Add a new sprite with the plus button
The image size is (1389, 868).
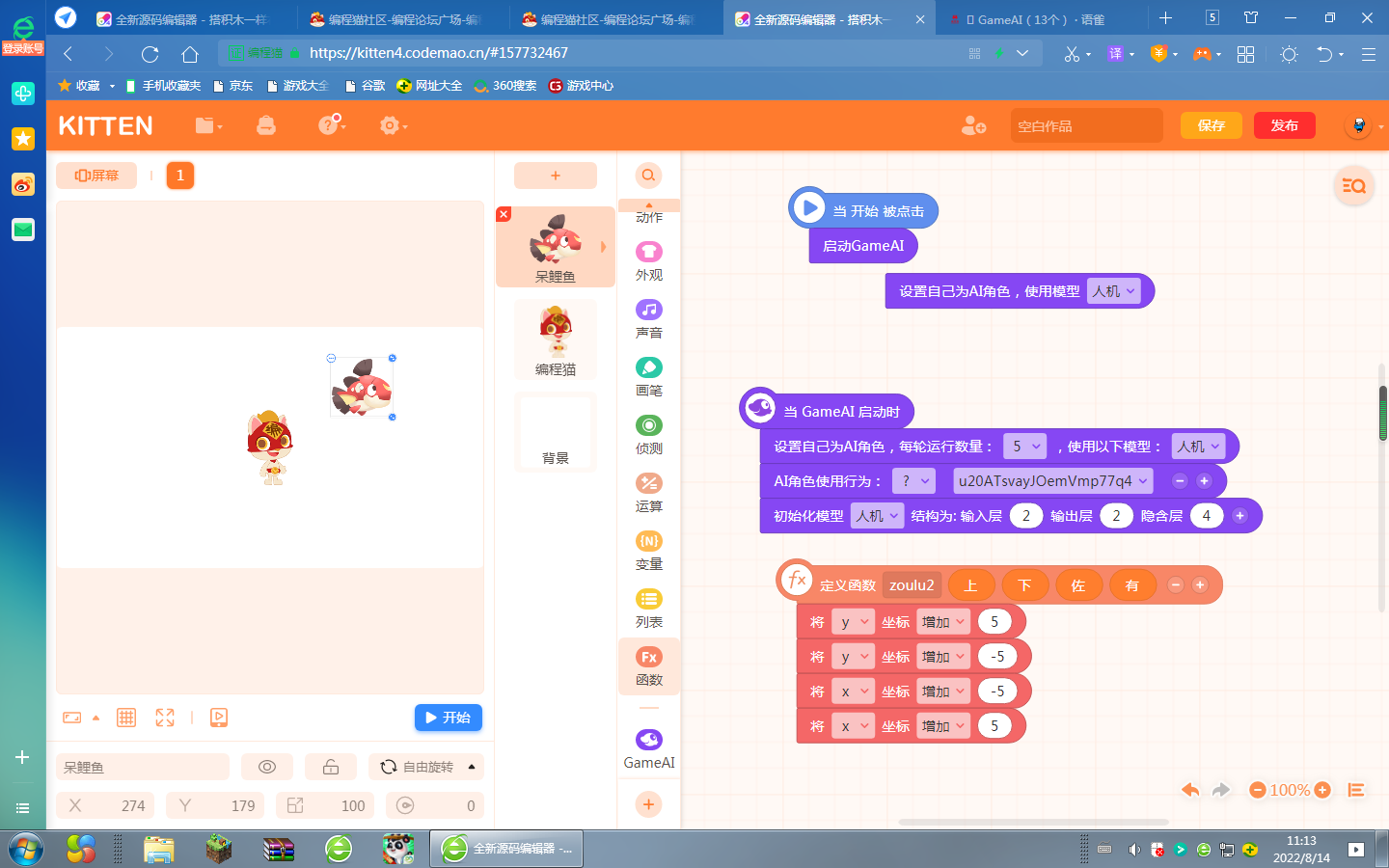556,176
